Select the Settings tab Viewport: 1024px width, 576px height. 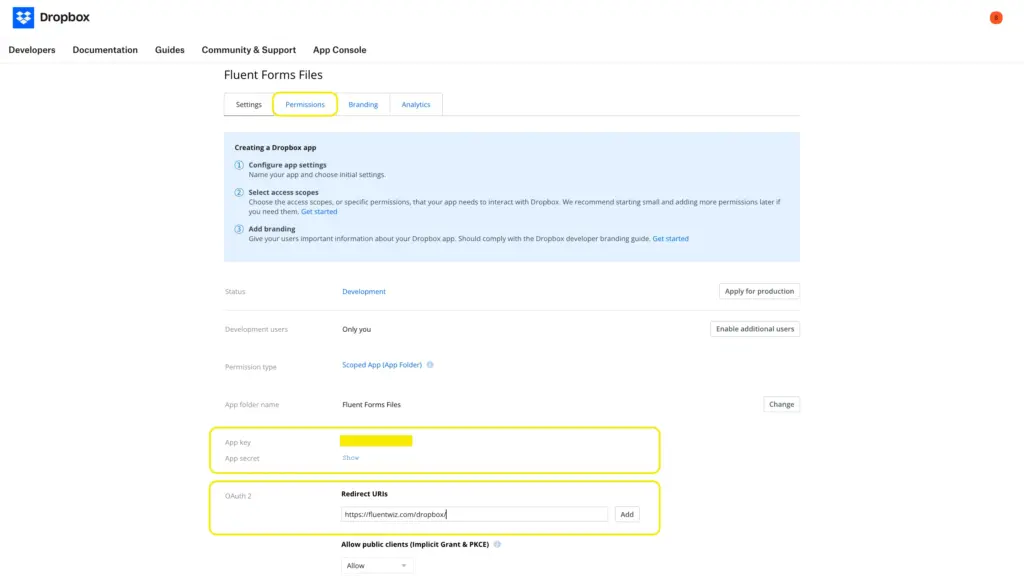(x=248, y=104)
